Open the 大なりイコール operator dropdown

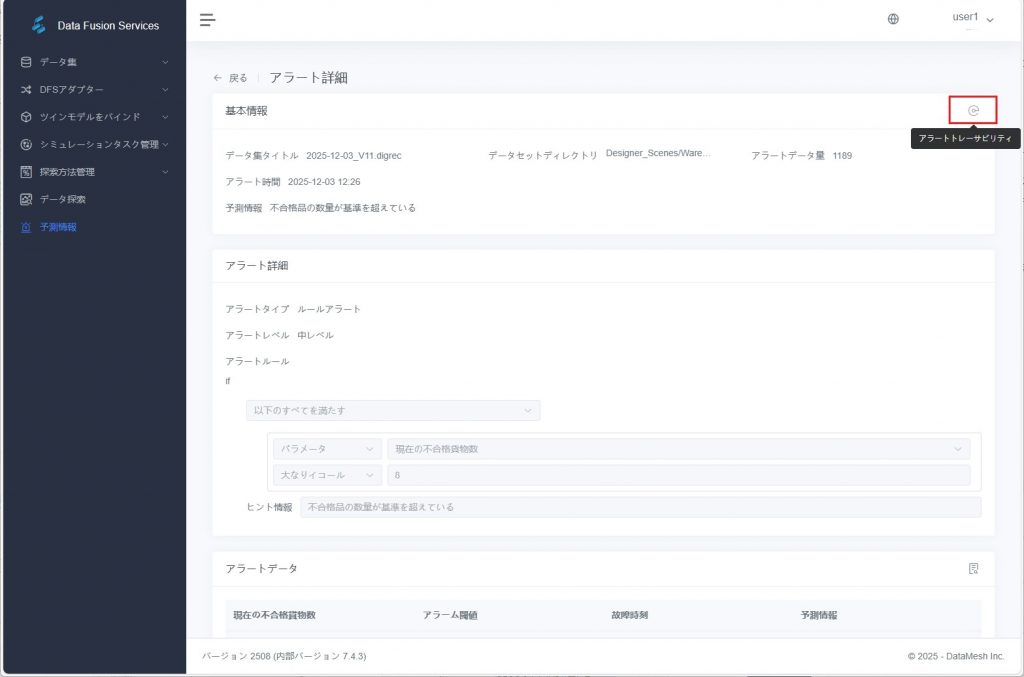click(x=326, y=475)
